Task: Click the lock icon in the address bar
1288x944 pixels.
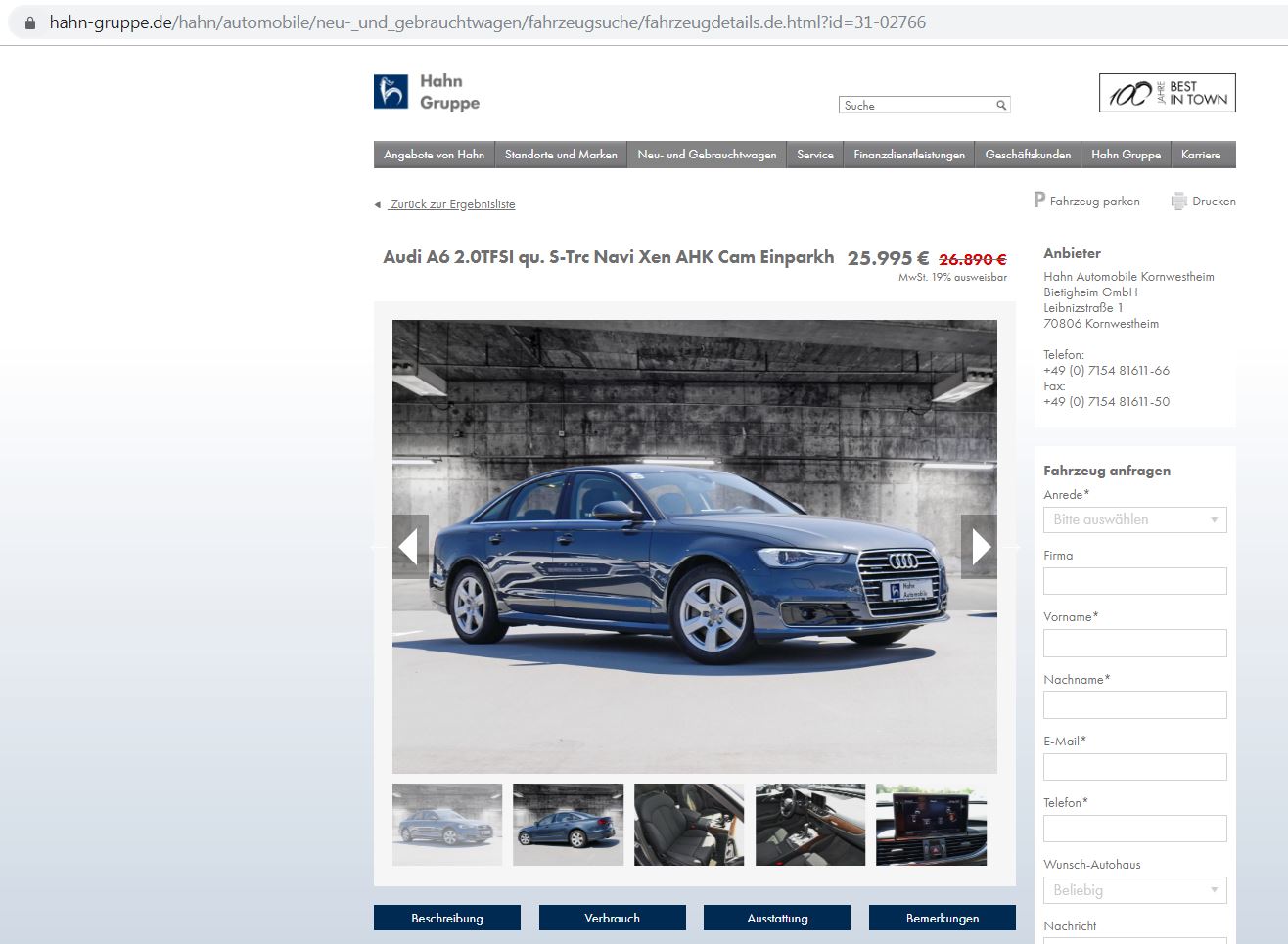Action: (x=30, y=22)
